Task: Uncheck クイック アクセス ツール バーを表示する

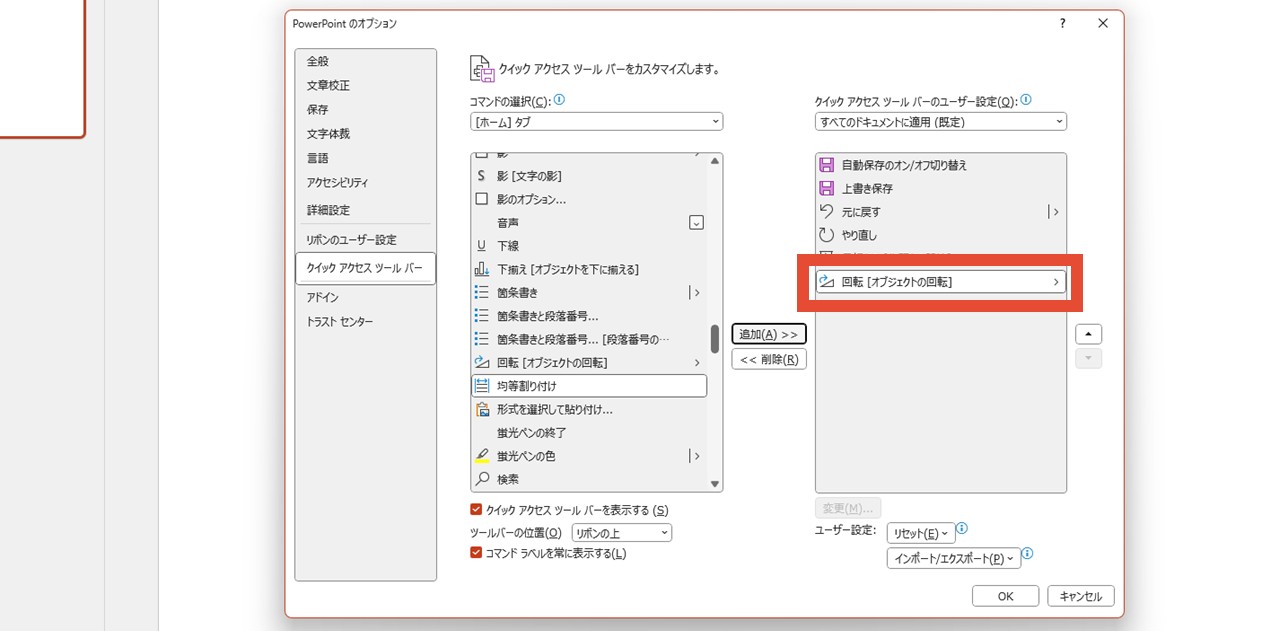Action: pyautogui.click(x=477, y=509)
